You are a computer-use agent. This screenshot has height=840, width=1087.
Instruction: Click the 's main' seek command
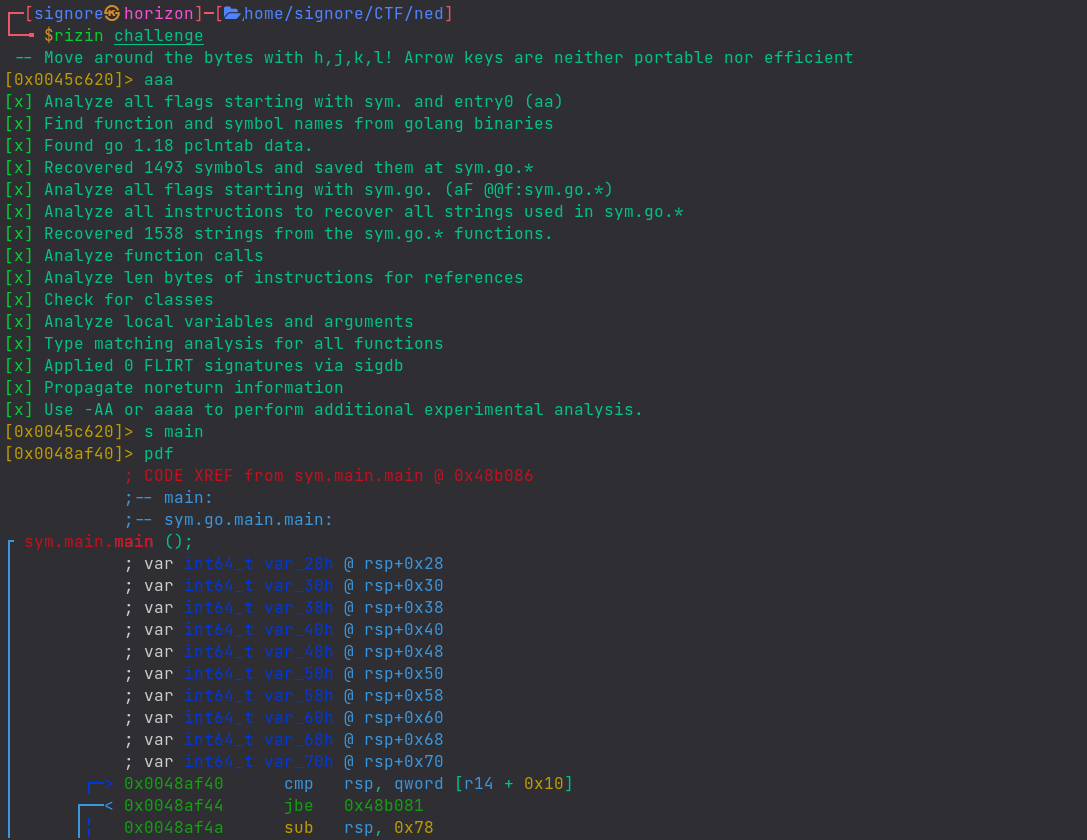click(173, 432)
